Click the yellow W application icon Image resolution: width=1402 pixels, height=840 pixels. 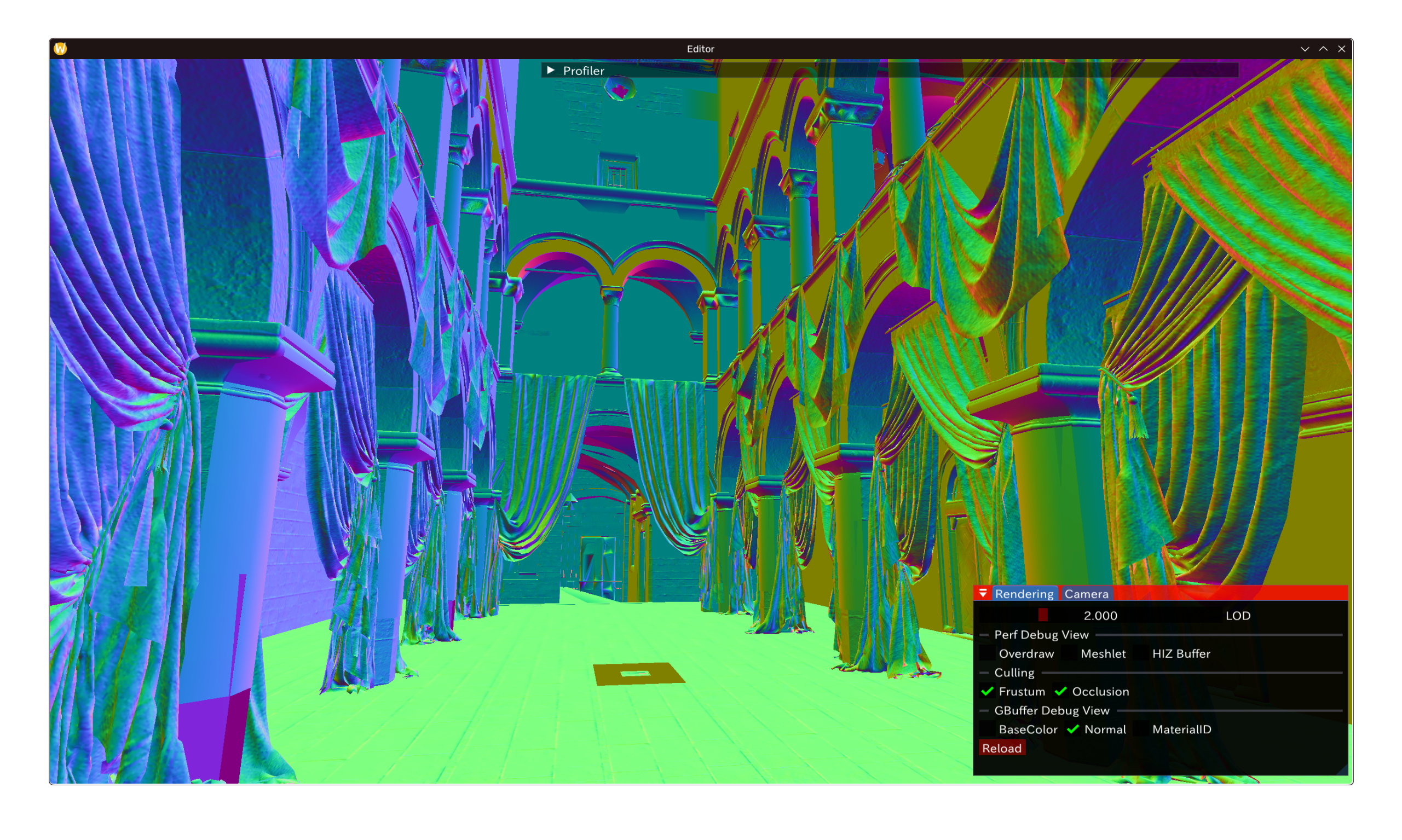pos(61,49)
